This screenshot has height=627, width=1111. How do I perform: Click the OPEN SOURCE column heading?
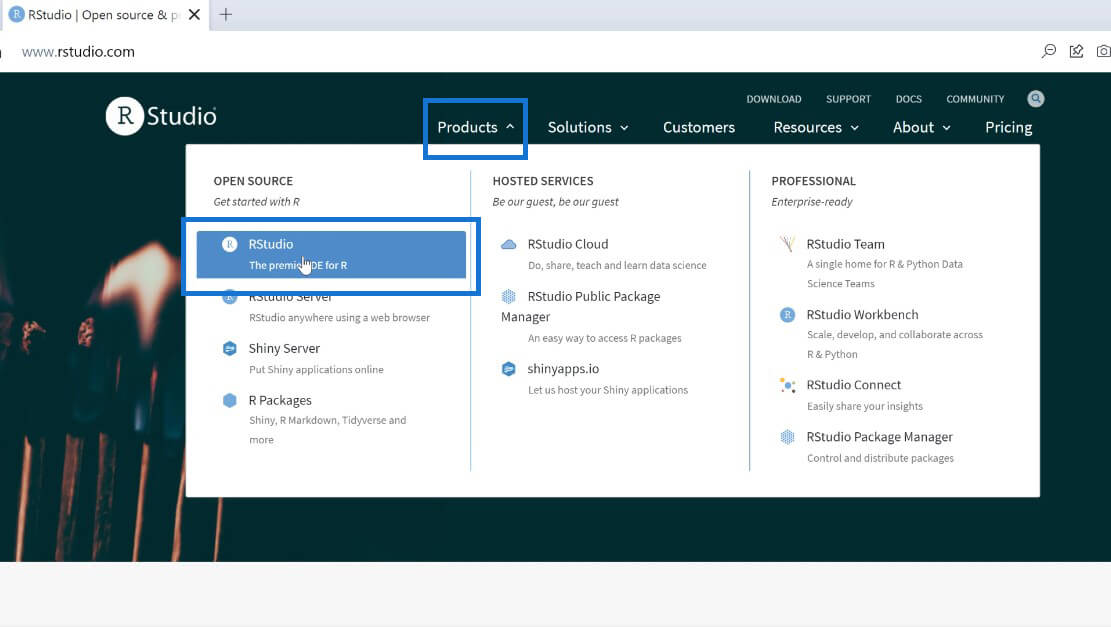pyautogui.click(x=253, y=181)
